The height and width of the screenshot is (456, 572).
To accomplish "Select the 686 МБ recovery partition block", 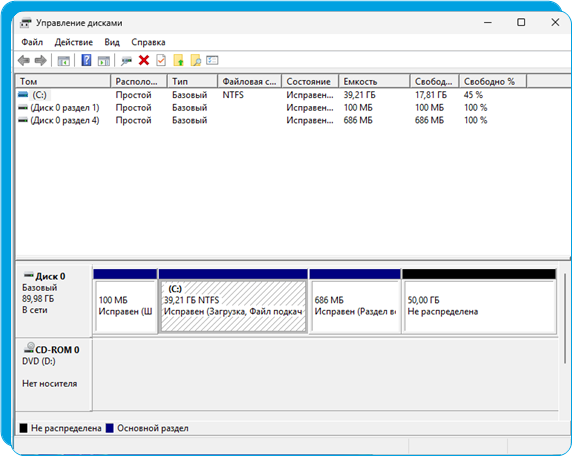I will pos(355,306).
